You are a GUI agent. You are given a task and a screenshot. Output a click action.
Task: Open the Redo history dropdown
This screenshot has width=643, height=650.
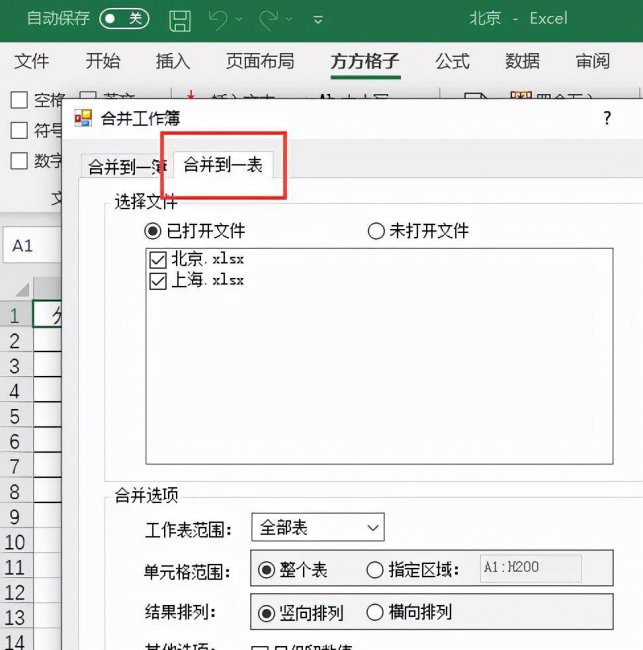point(289,19)
